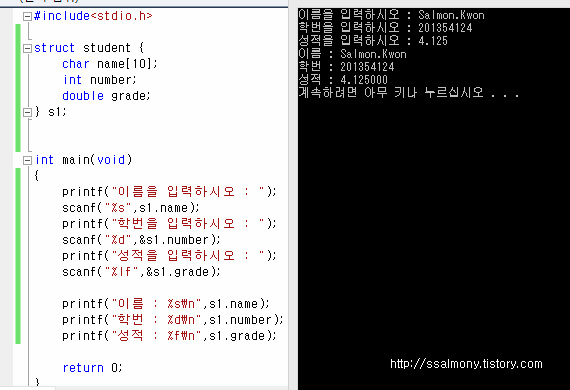Collapse the int main(void) function
The height and width of the screenshot is (390, 570).
coord(27,160)
